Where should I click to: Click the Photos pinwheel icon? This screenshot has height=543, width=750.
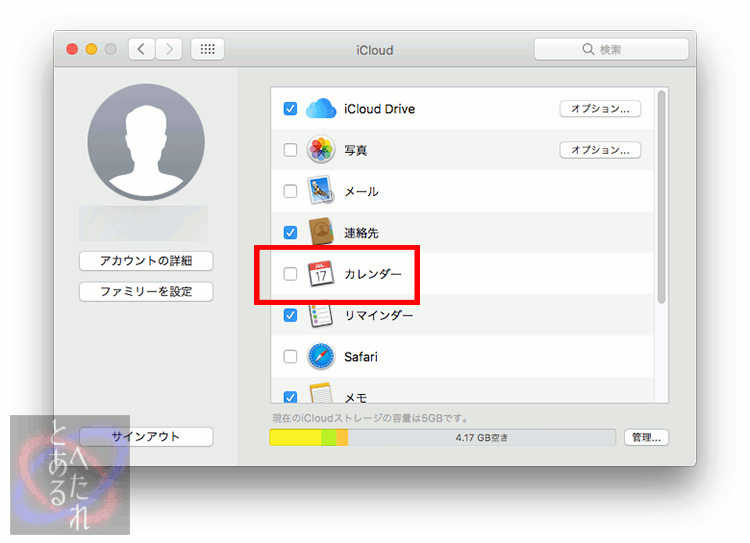tap(320, 150)
